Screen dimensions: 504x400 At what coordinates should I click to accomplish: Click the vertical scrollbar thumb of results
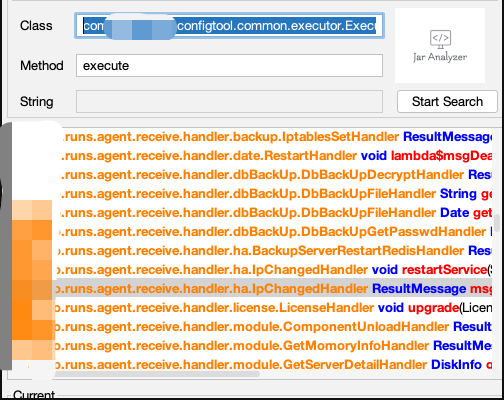[497, 223]
